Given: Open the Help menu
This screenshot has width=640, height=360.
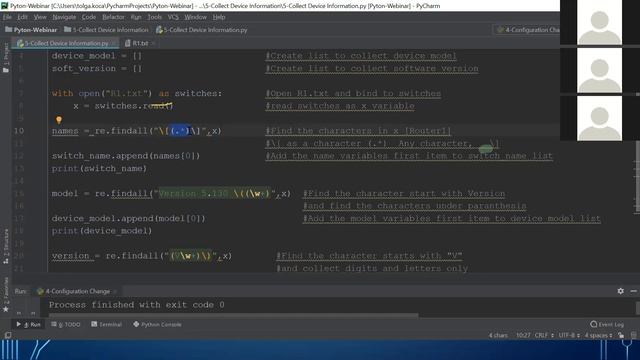Looking at the screenshot, I should [219, 17].
